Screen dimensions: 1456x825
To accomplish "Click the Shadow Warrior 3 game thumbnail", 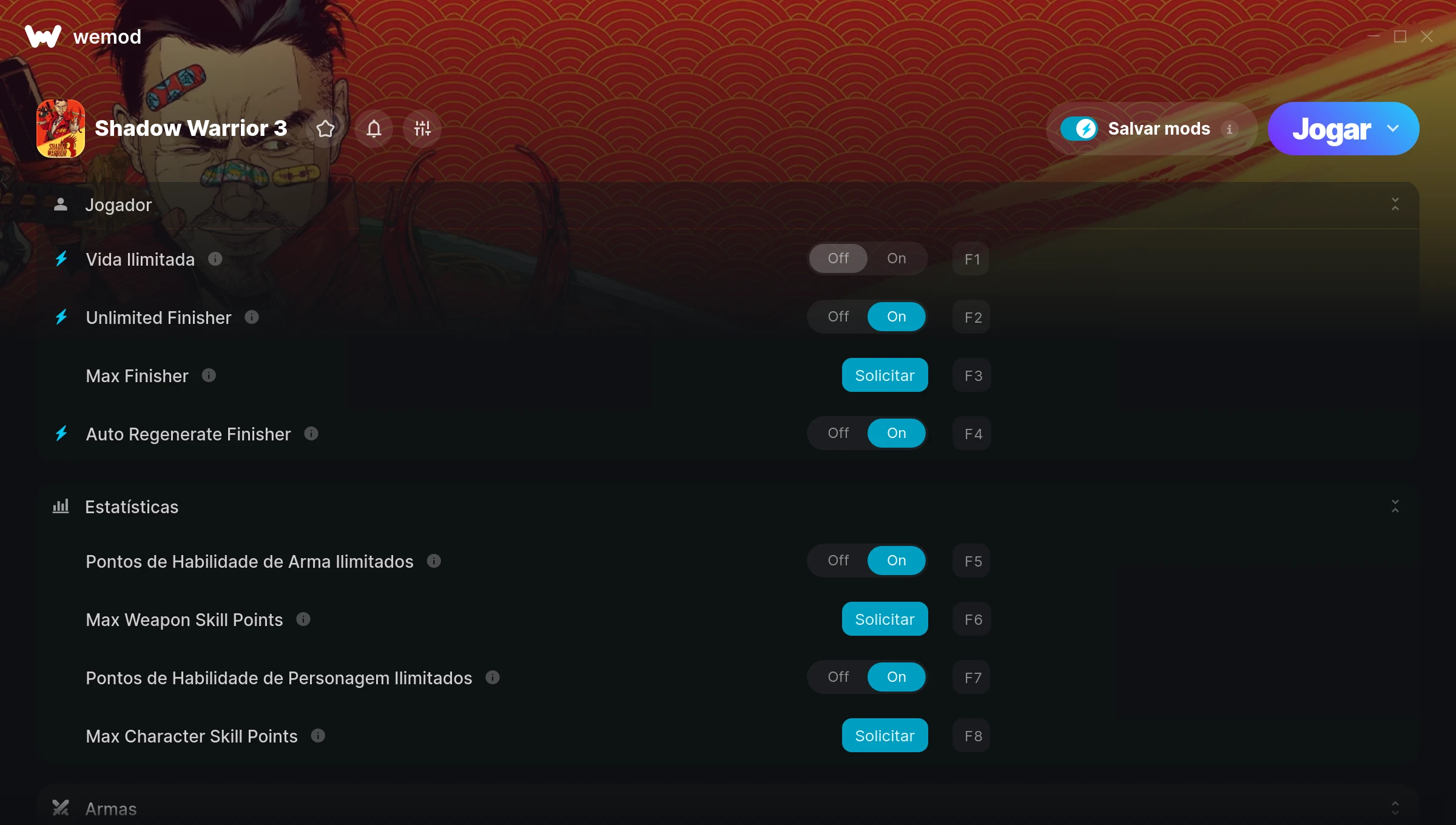I will click(x=61, y=129).
